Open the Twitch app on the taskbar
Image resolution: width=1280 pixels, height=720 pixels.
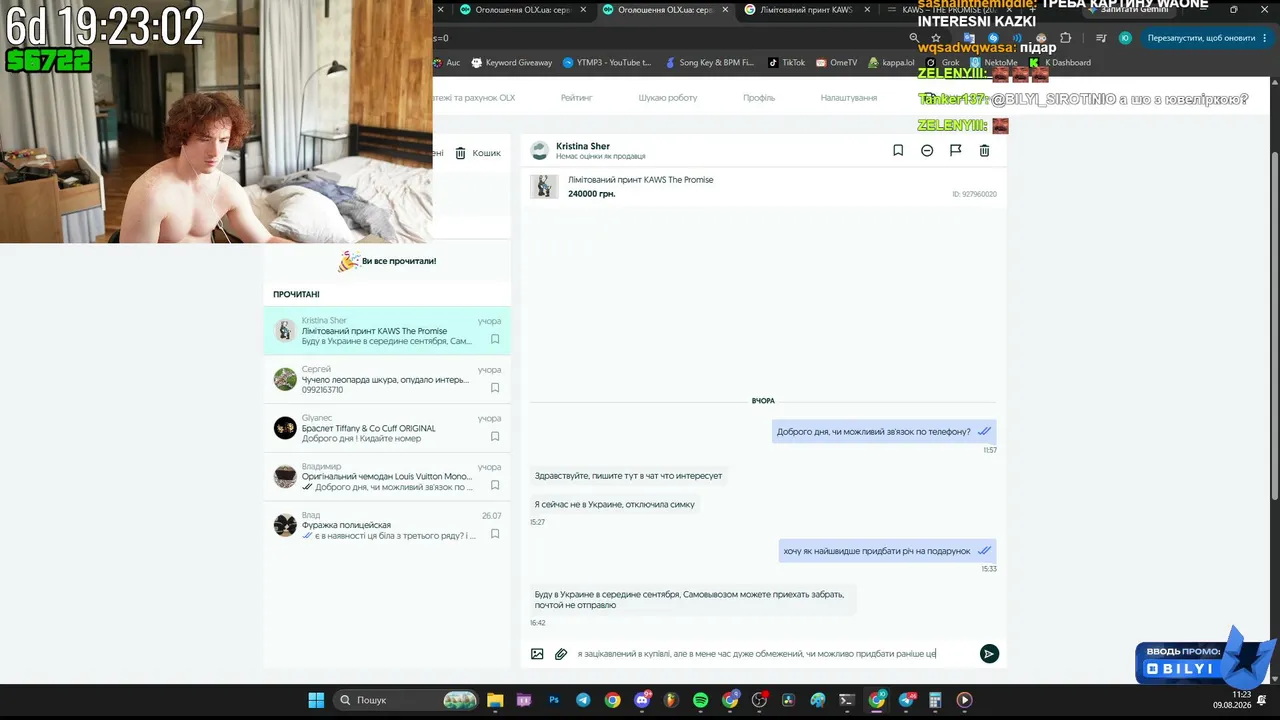click(525, 700)
